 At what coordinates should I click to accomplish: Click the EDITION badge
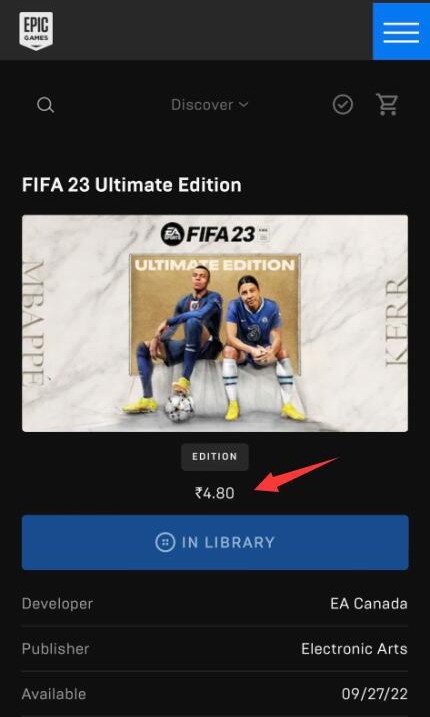tap(215, 456)
